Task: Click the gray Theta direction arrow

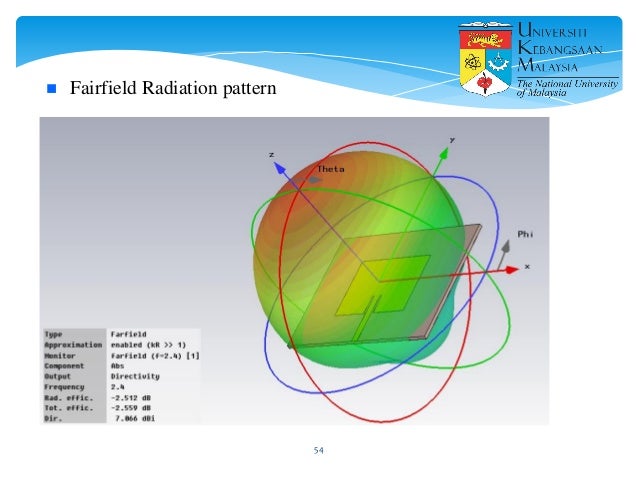Action: point(314,179)
